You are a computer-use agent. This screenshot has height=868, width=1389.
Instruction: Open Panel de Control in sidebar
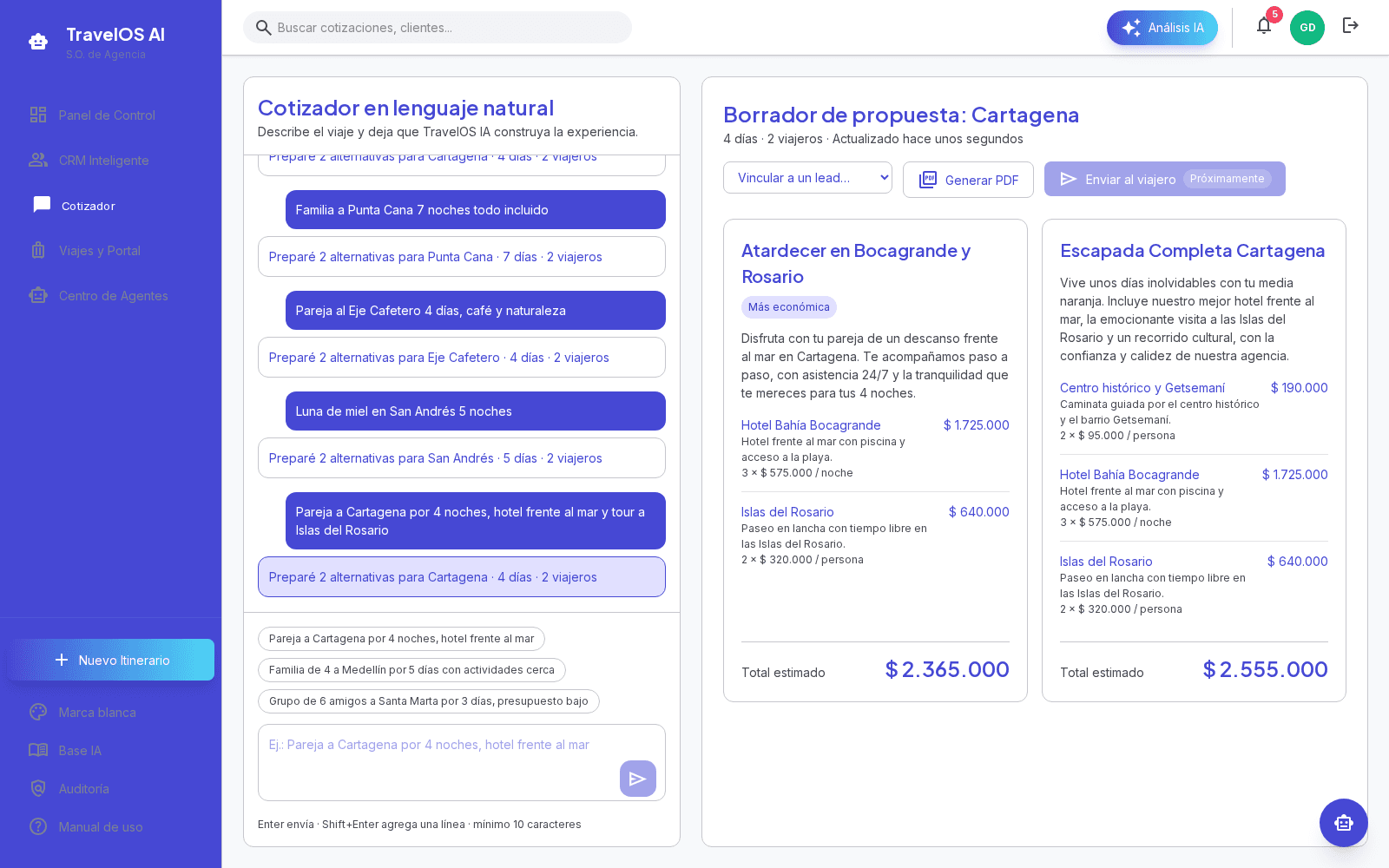click(x=110, y=115)
